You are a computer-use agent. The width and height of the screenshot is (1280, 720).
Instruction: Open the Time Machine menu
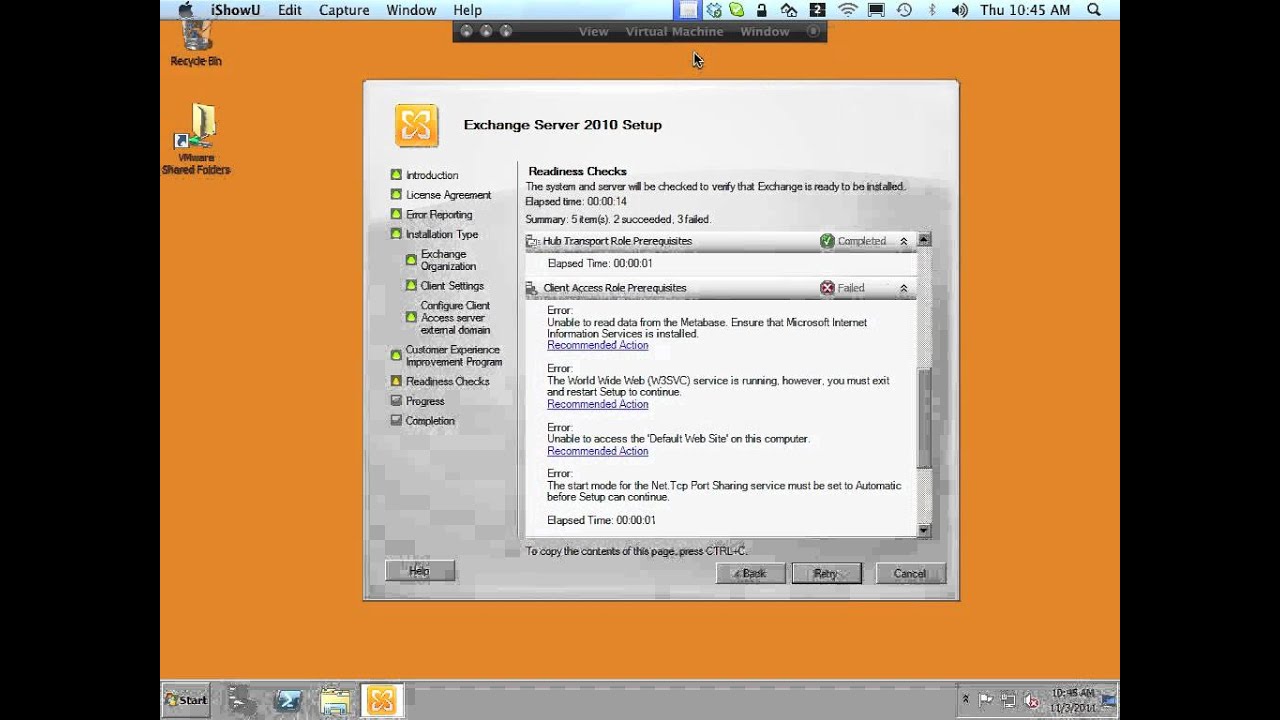904,10
